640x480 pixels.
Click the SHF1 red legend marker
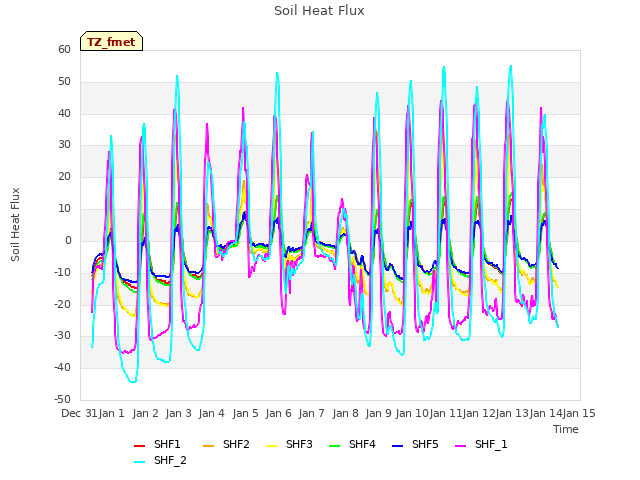140,446
